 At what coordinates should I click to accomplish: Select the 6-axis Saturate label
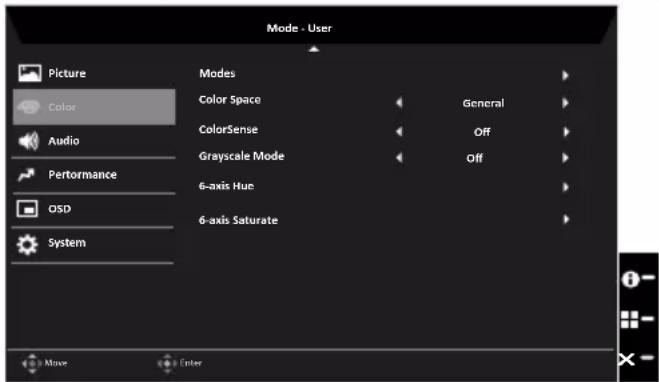coord(238,220)
